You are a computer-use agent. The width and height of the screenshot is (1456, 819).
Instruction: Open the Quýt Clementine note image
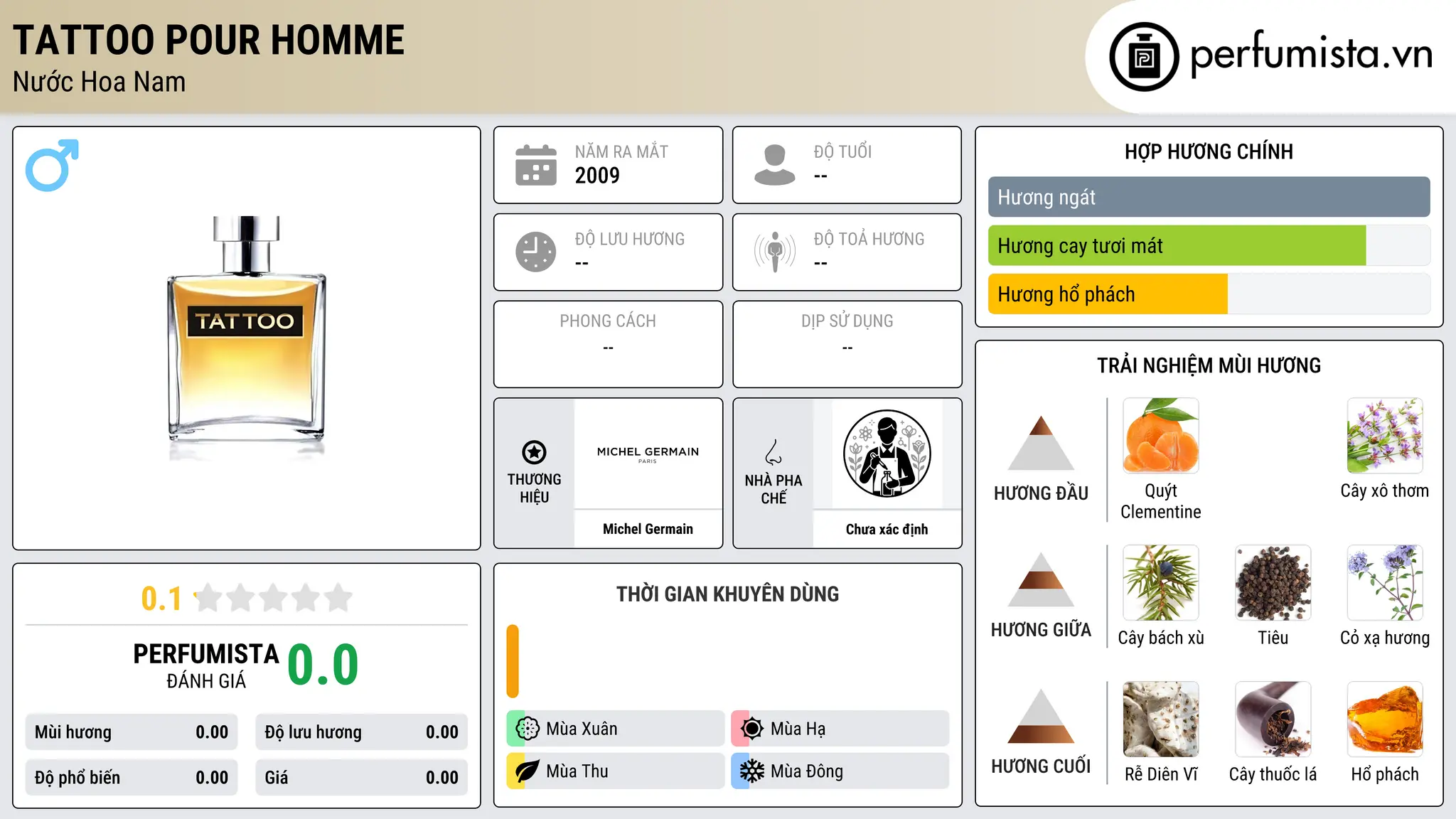point(1161,436)
